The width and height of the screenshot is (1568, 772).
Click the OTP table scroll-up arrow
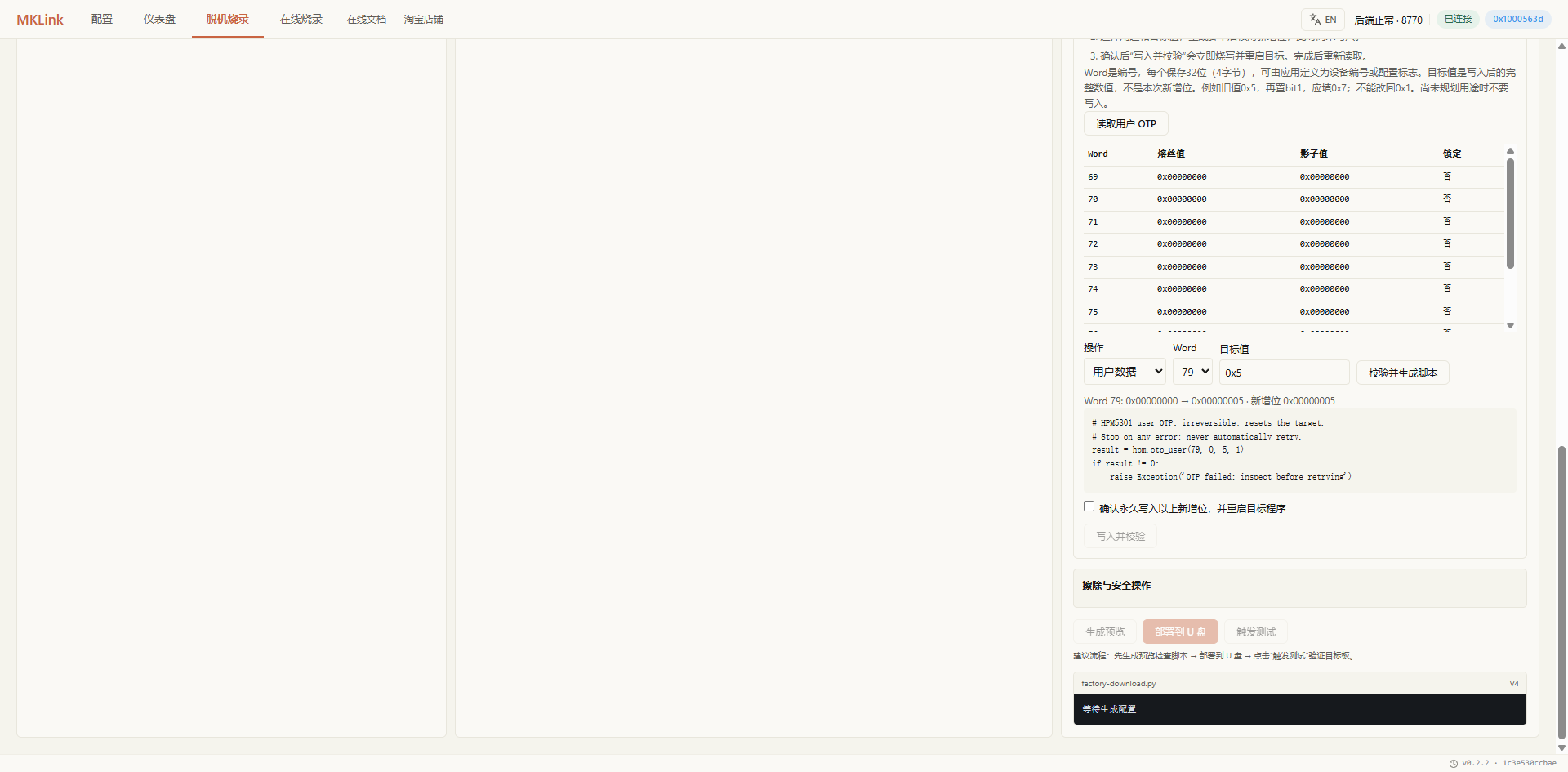pos(1510,151)
